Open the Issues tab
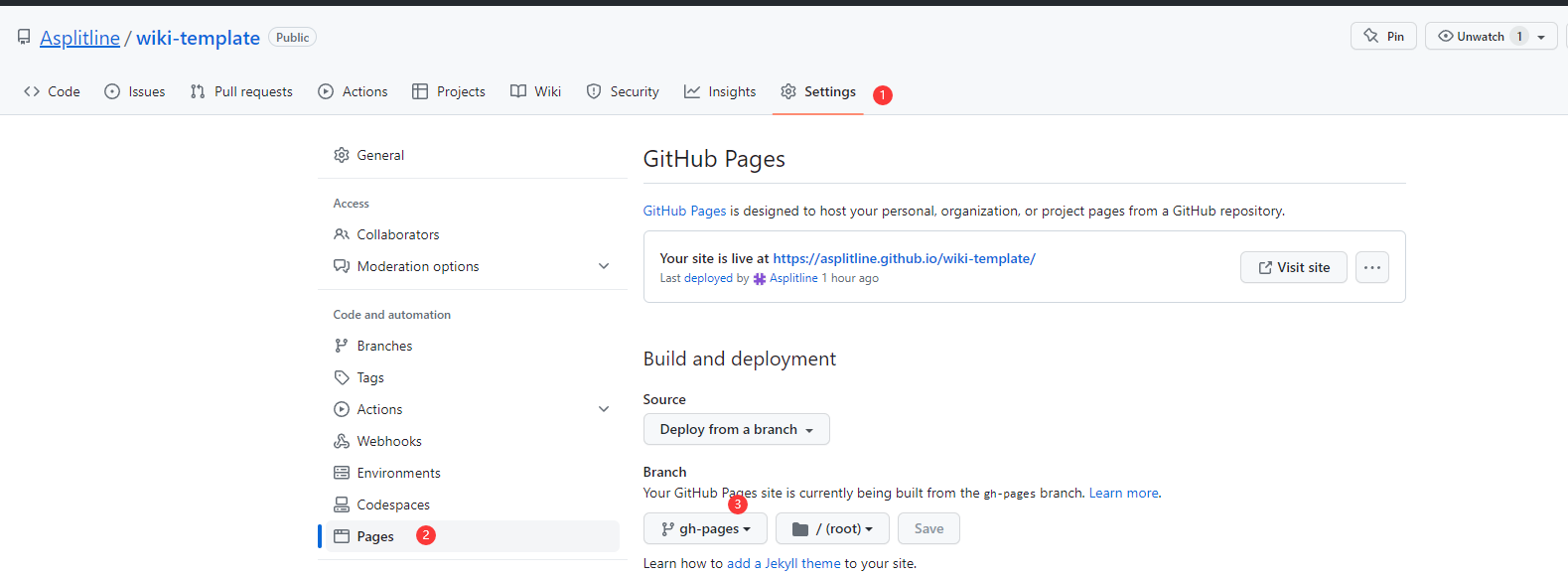 pos(135,91)
